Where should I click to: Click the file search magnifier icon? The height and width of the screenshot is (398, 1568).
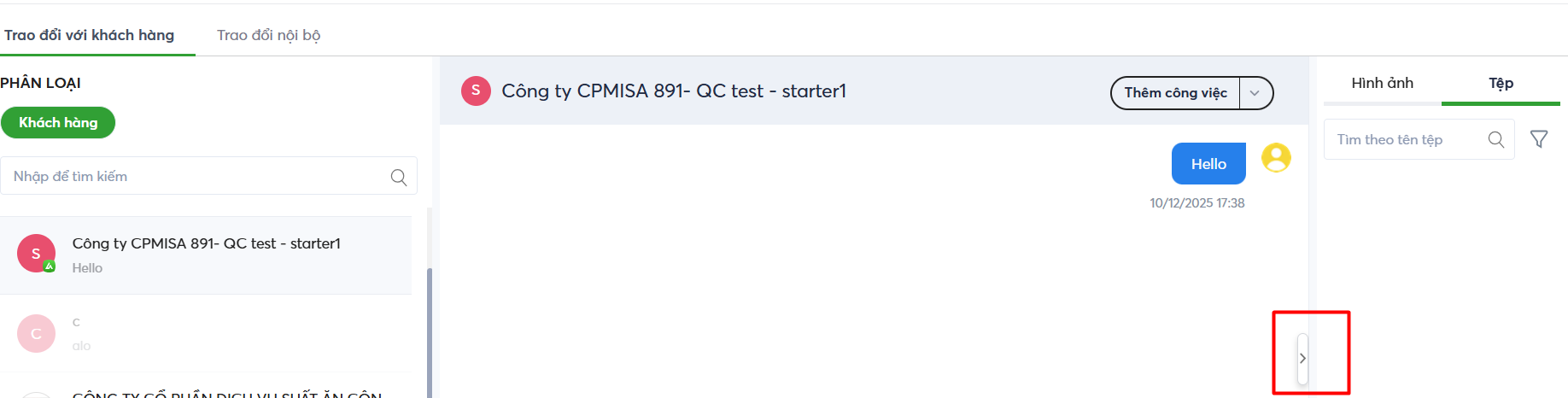[x=1495, y=139]
